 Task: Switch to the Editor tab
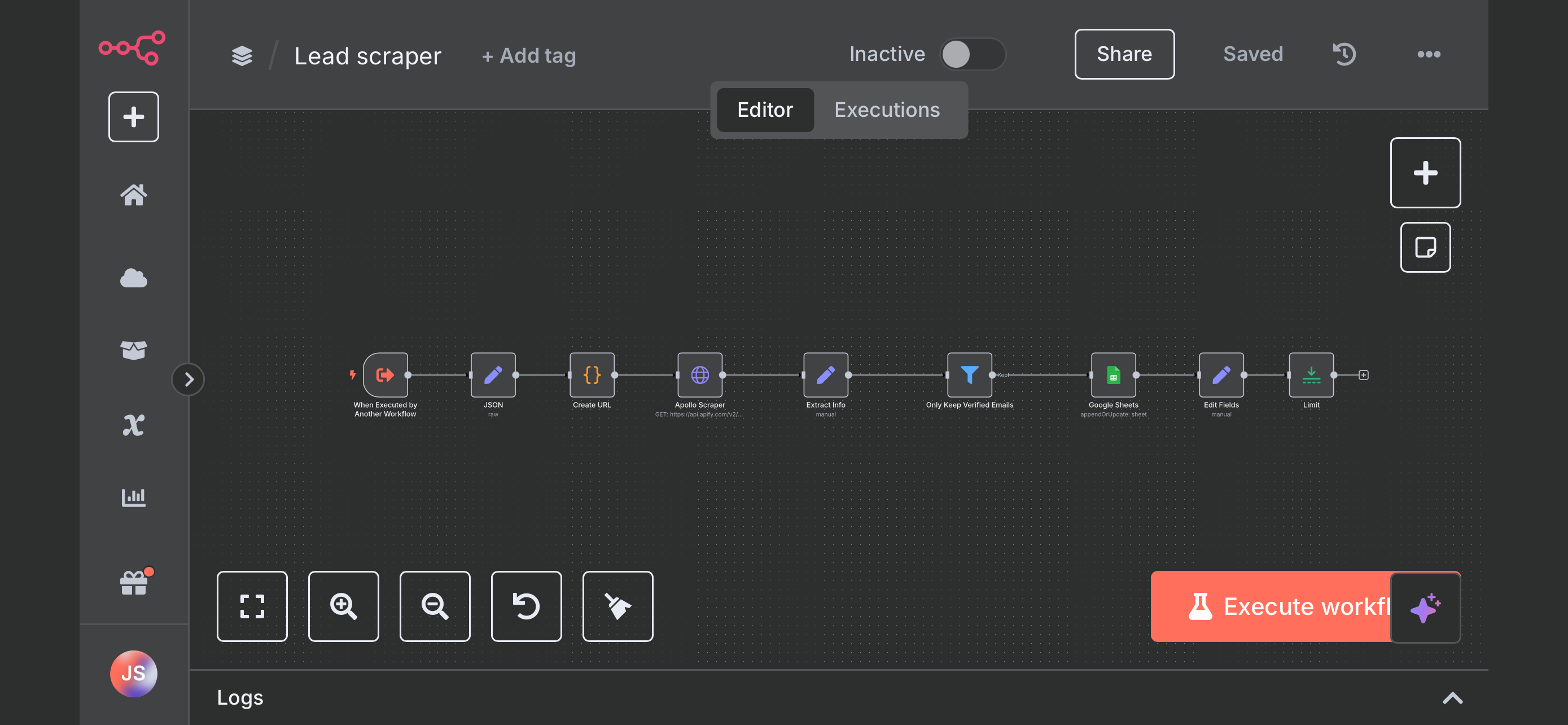tap(765, 110)
